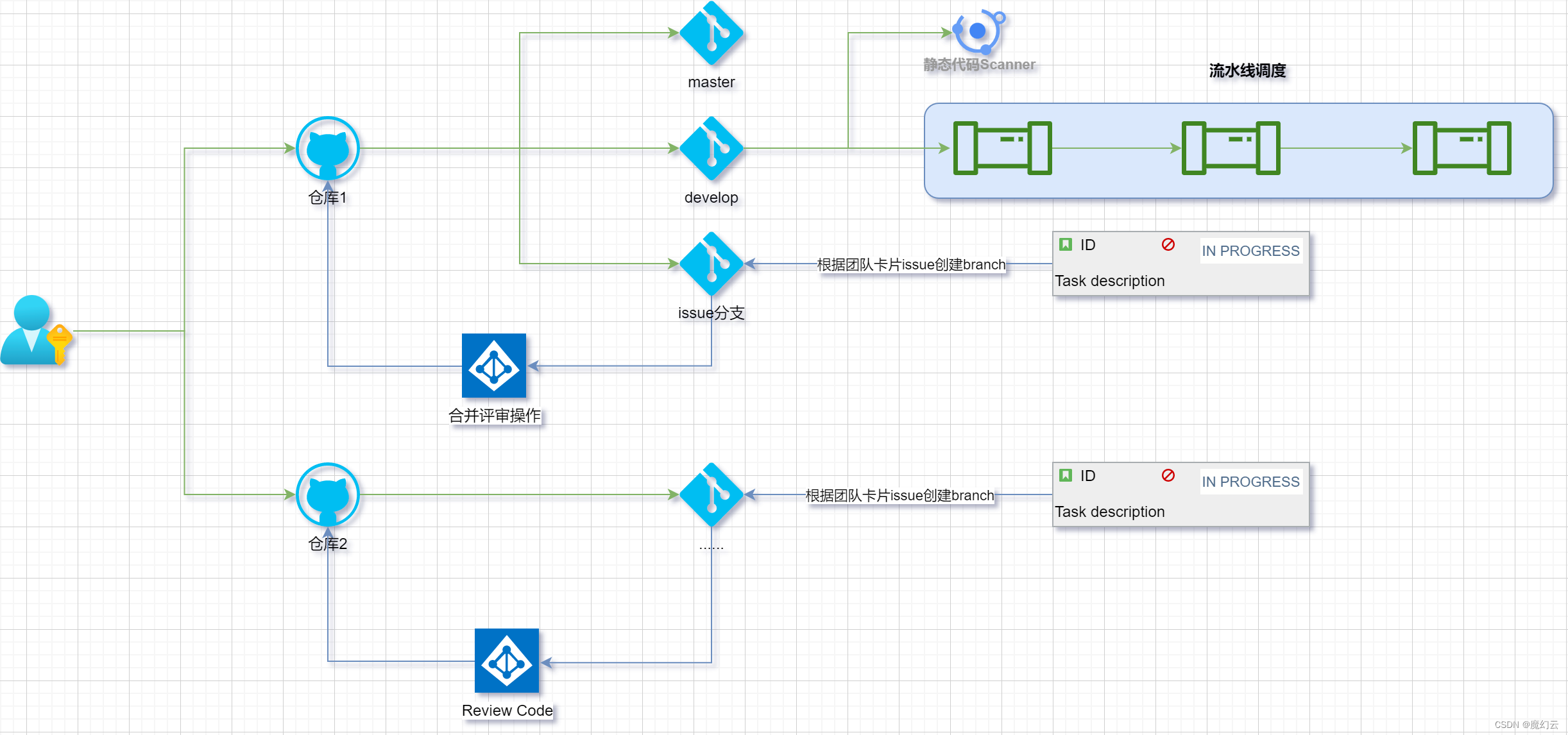Select Task description in lower card

(1110, 512)
